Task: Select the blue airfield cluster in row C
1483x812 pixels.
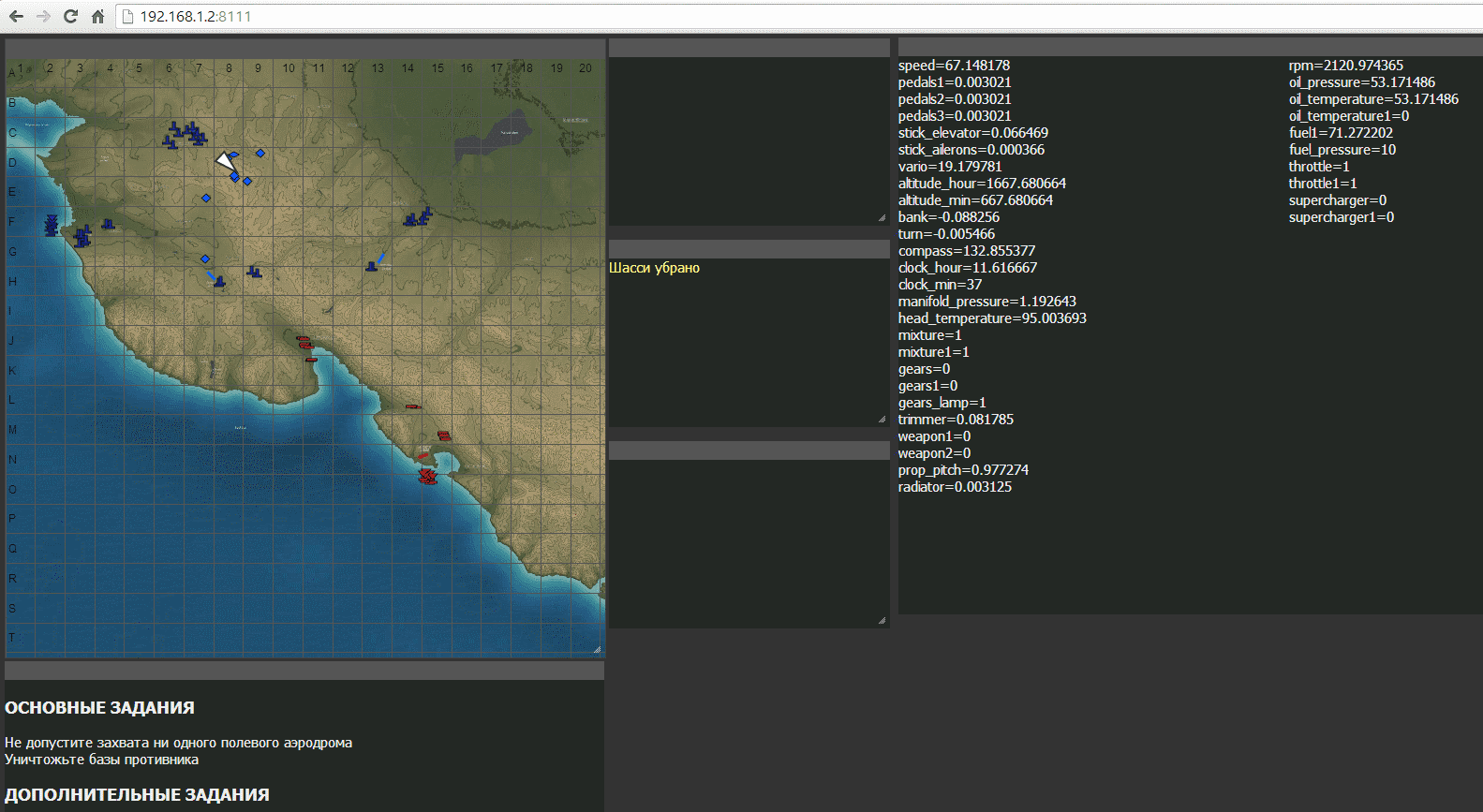Action: click(185, 135)
